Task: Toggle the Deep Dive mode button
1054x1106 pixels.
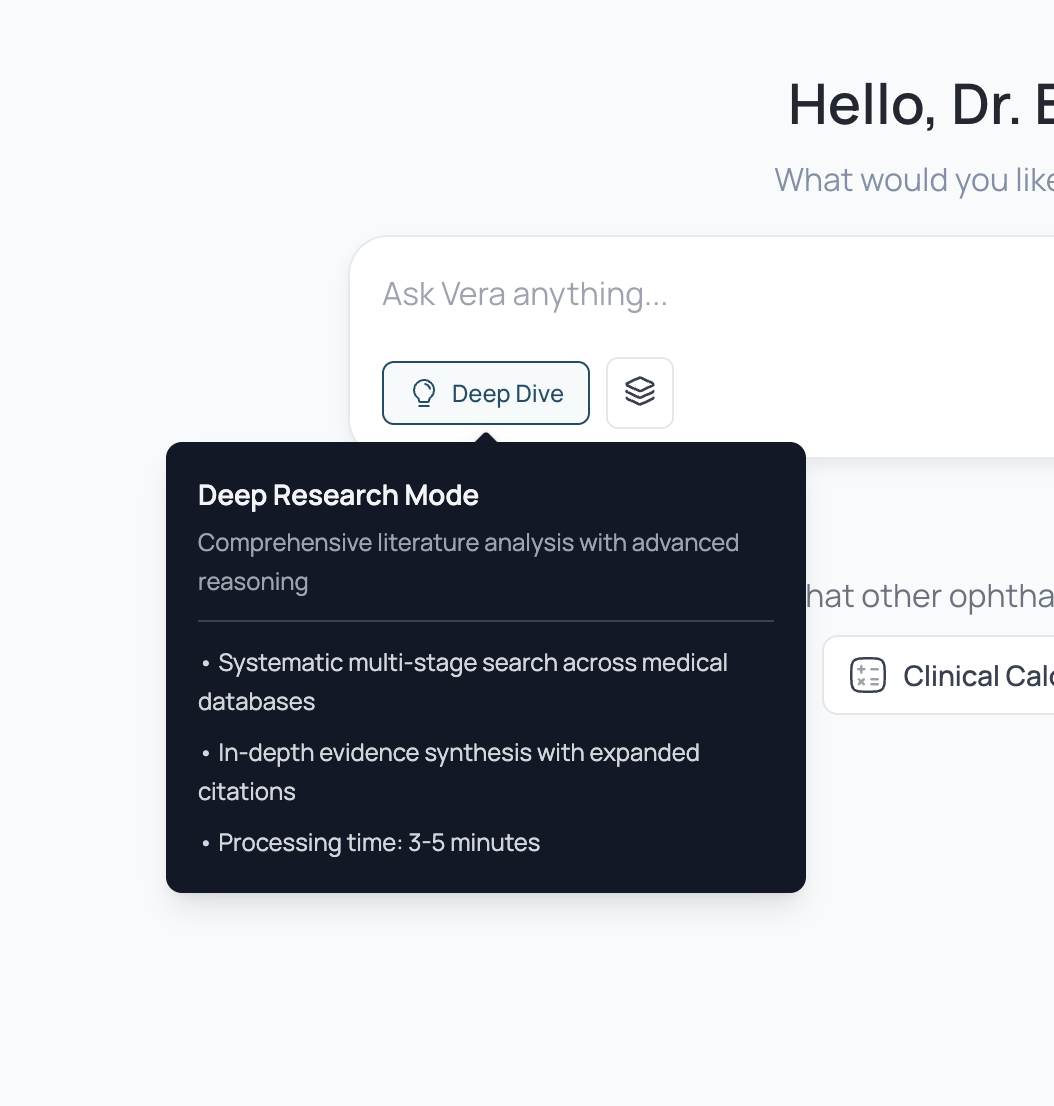Action: click(486, 393)
